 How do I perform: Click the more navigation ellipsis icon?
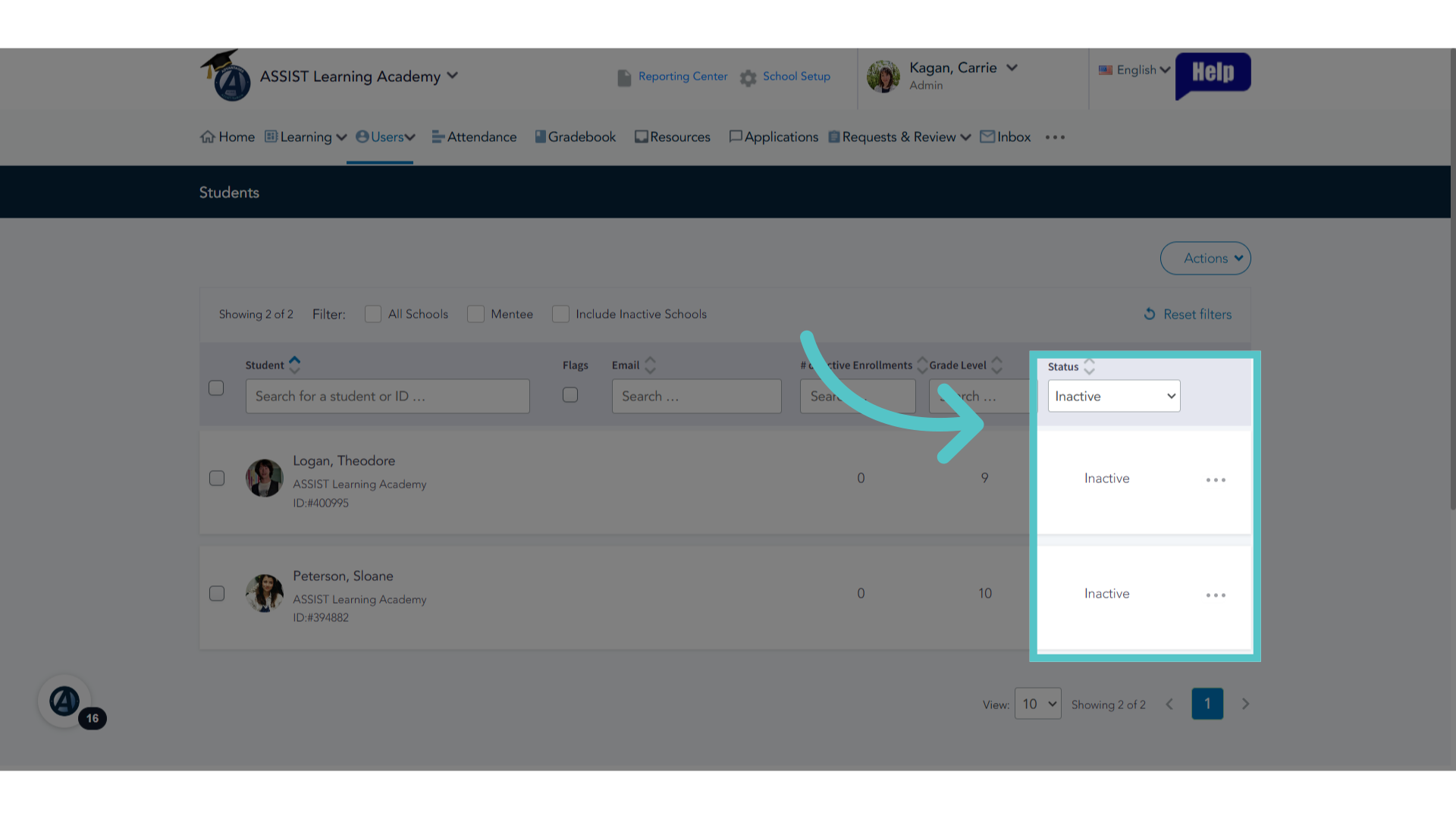(x=1055, y=137)
